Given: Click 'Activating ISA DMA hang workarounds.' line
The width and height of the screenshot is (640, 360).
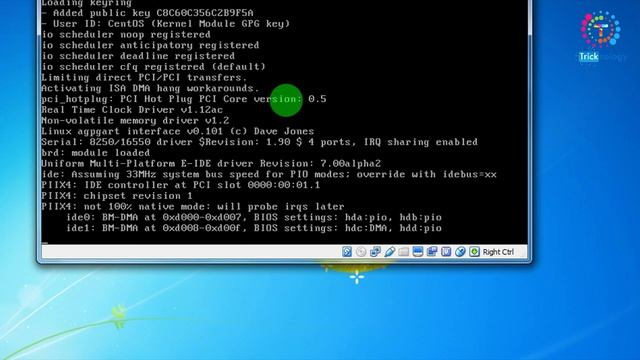Looking at the screenshot, I should [150, 88].
